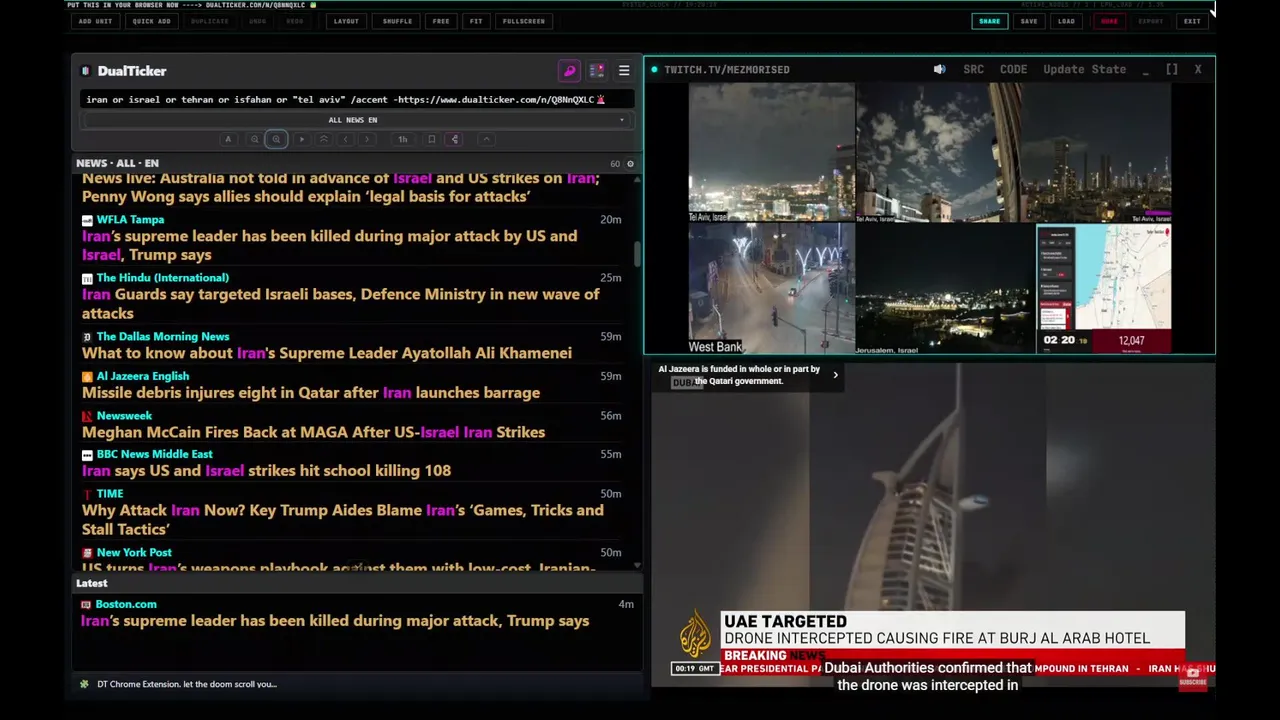Open the DualTicker hamburger menu
Image resolution: width=1280 pixels, height=720 pixels.
coord(624,71)
